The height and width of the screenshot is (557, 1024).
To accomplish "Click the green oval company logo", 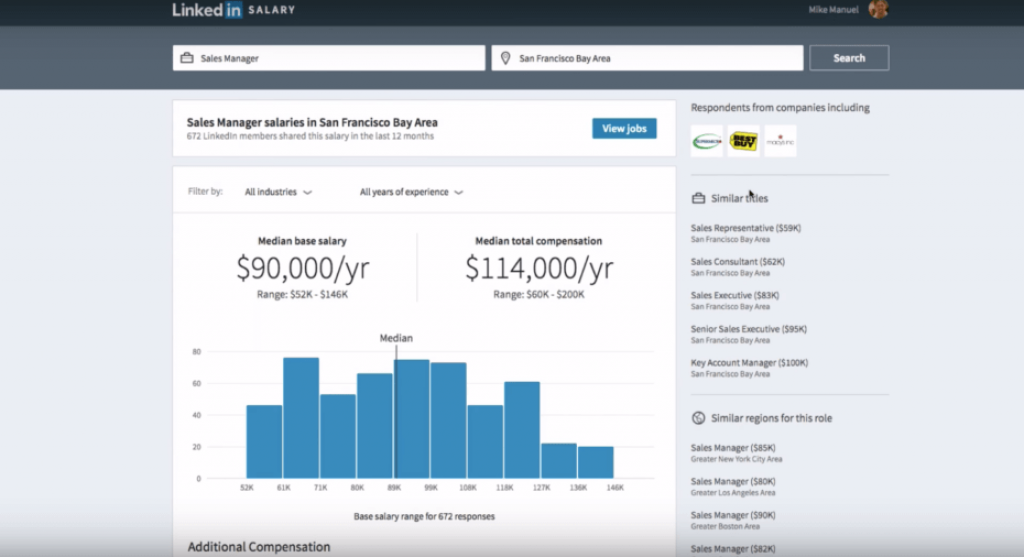I will coord(707,141).
